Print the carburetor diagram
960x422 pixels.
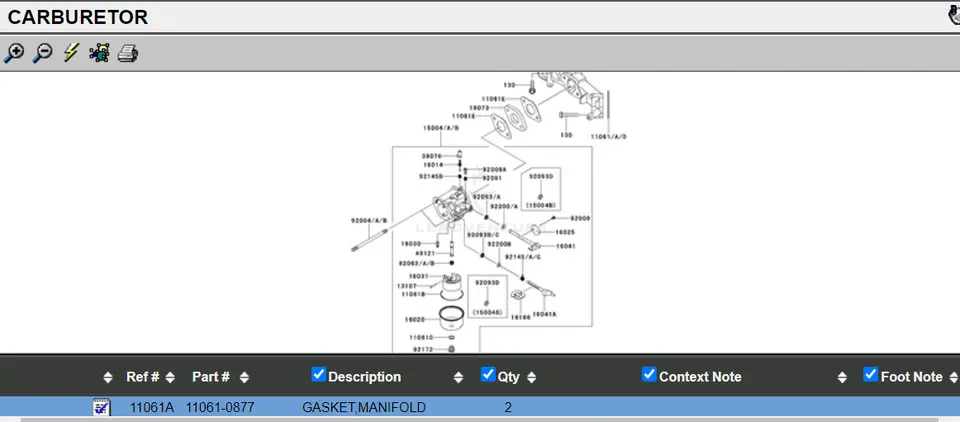(x=128, y=53)
